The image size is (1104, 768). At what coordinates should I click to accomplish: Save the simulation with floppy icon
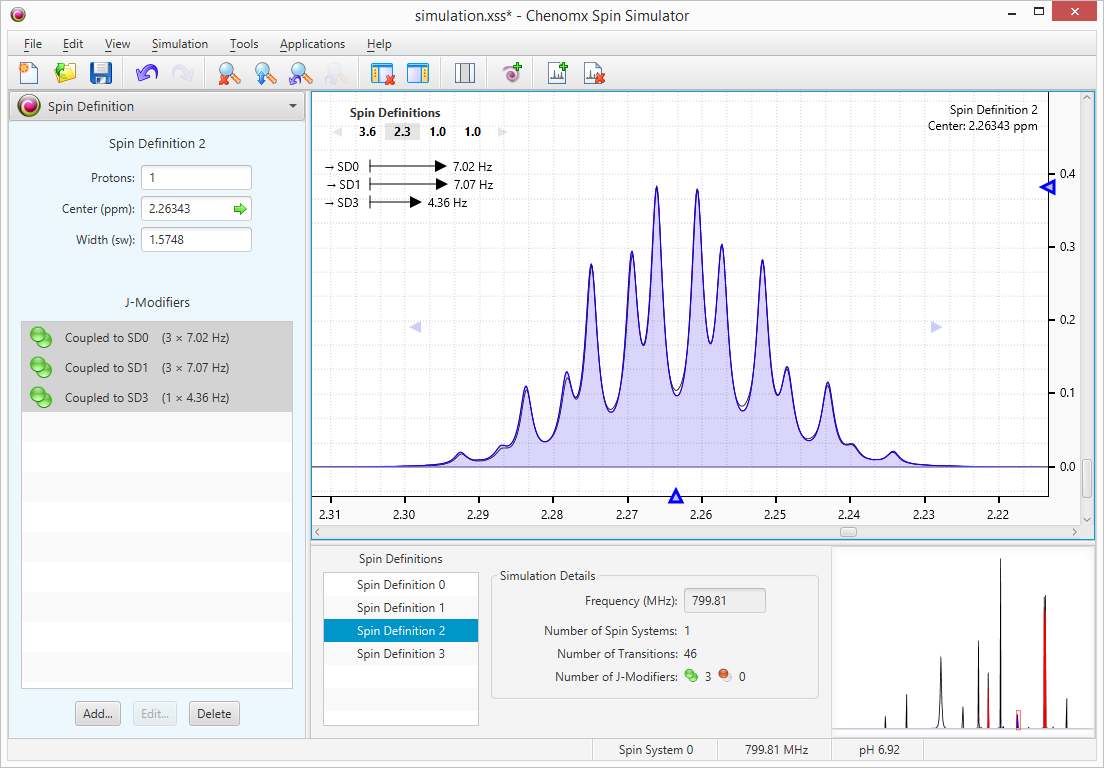101,73
